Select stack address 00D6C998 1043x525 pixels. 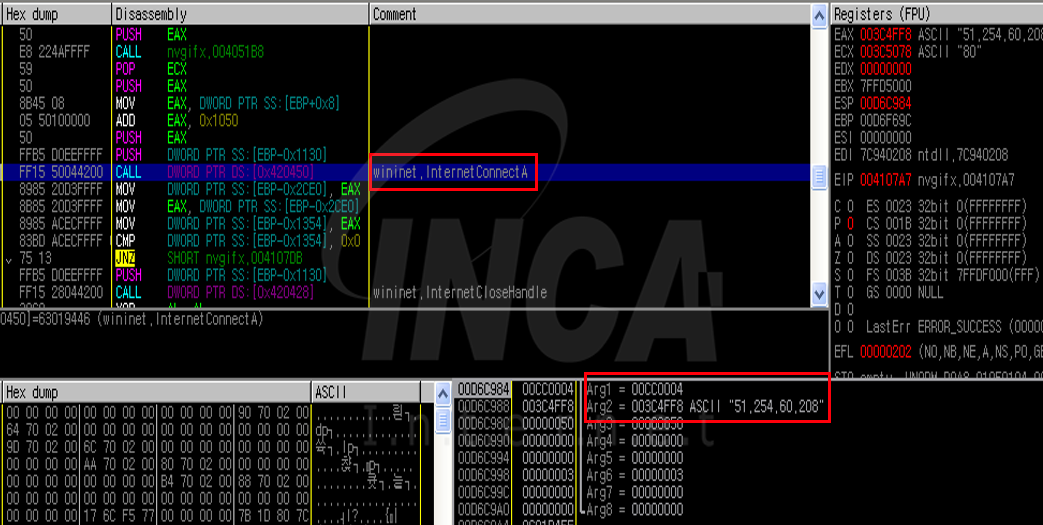(x=484, y=475)
